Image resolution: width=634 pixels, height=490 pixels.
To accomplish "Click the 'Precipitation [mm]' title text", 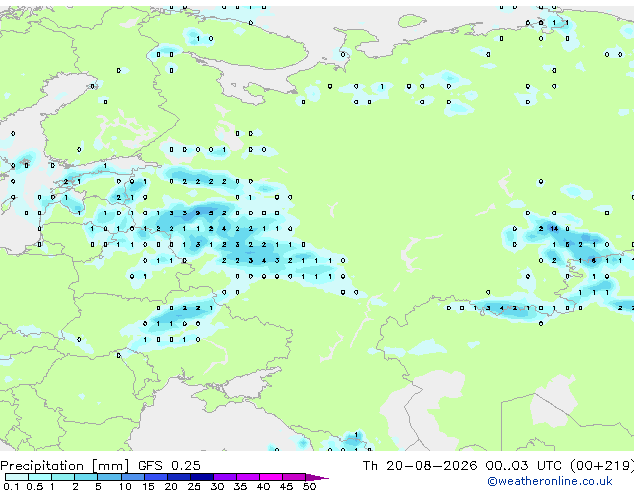I will pyautogui.click(x=65, y=466).
